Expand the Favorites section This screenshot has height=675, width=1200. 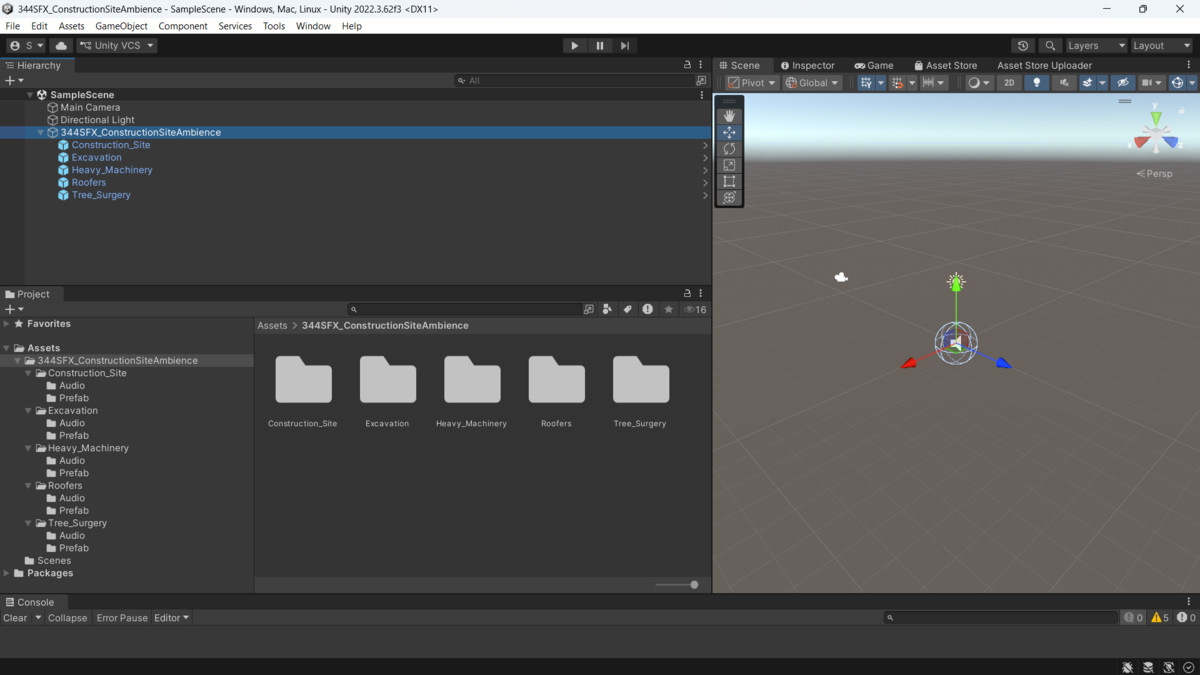click(x=7, y=324)
